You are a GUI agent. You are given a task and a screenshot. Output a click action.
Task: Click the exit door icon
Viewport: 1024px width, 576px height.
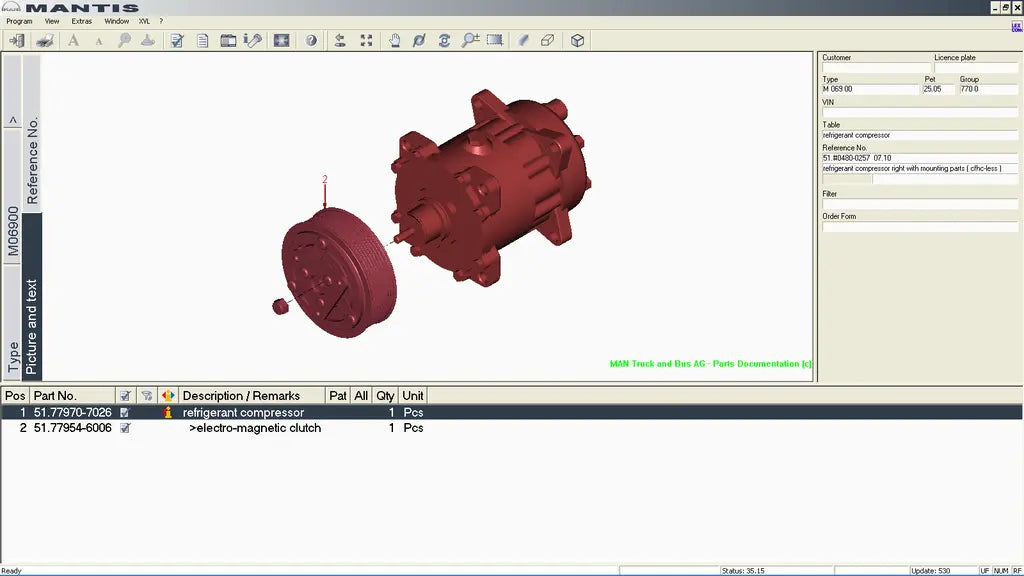16,41
